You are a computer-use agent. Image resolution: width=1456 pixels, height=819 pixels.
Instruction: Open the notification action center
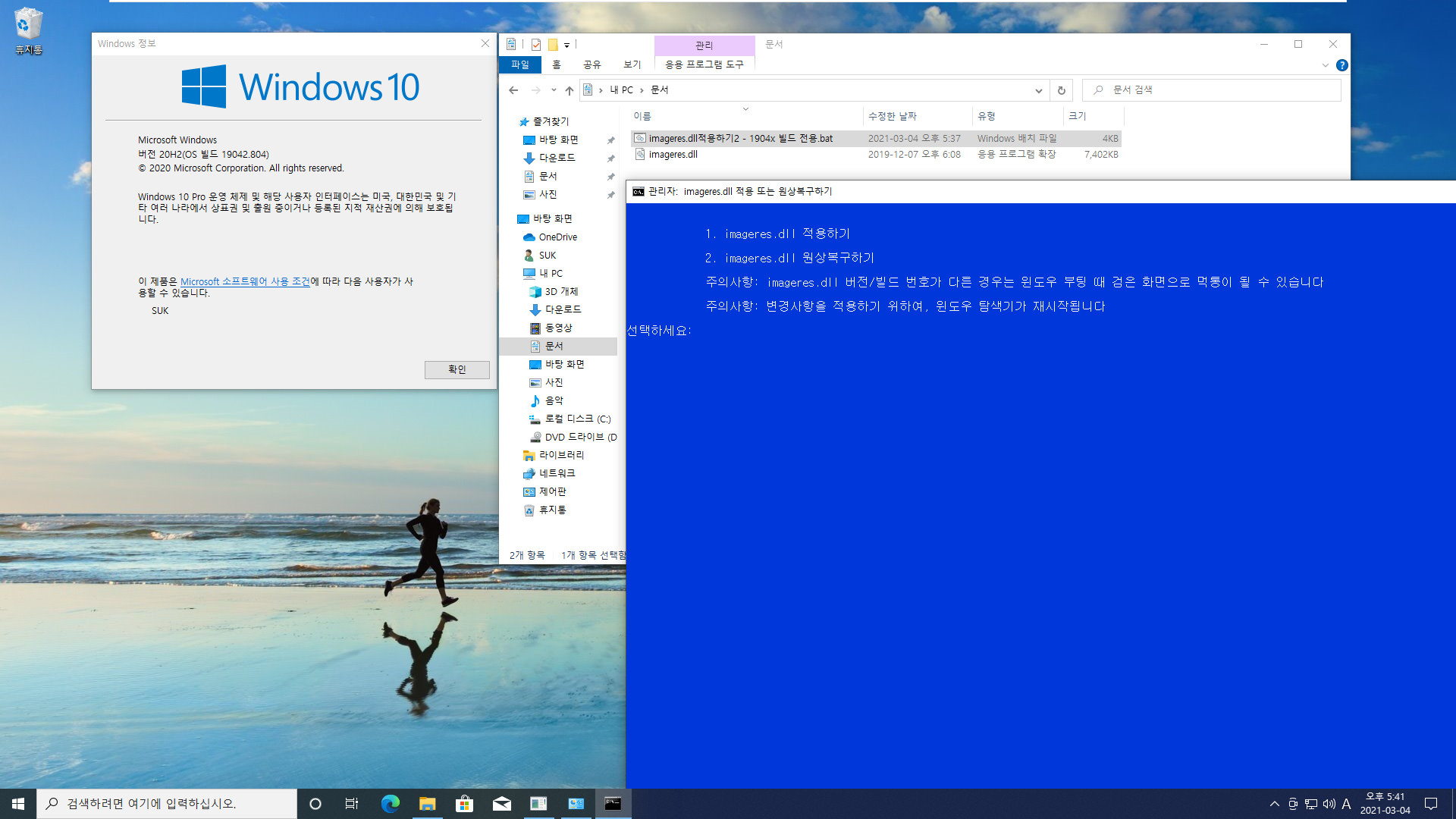click(x=1431, y=804)
